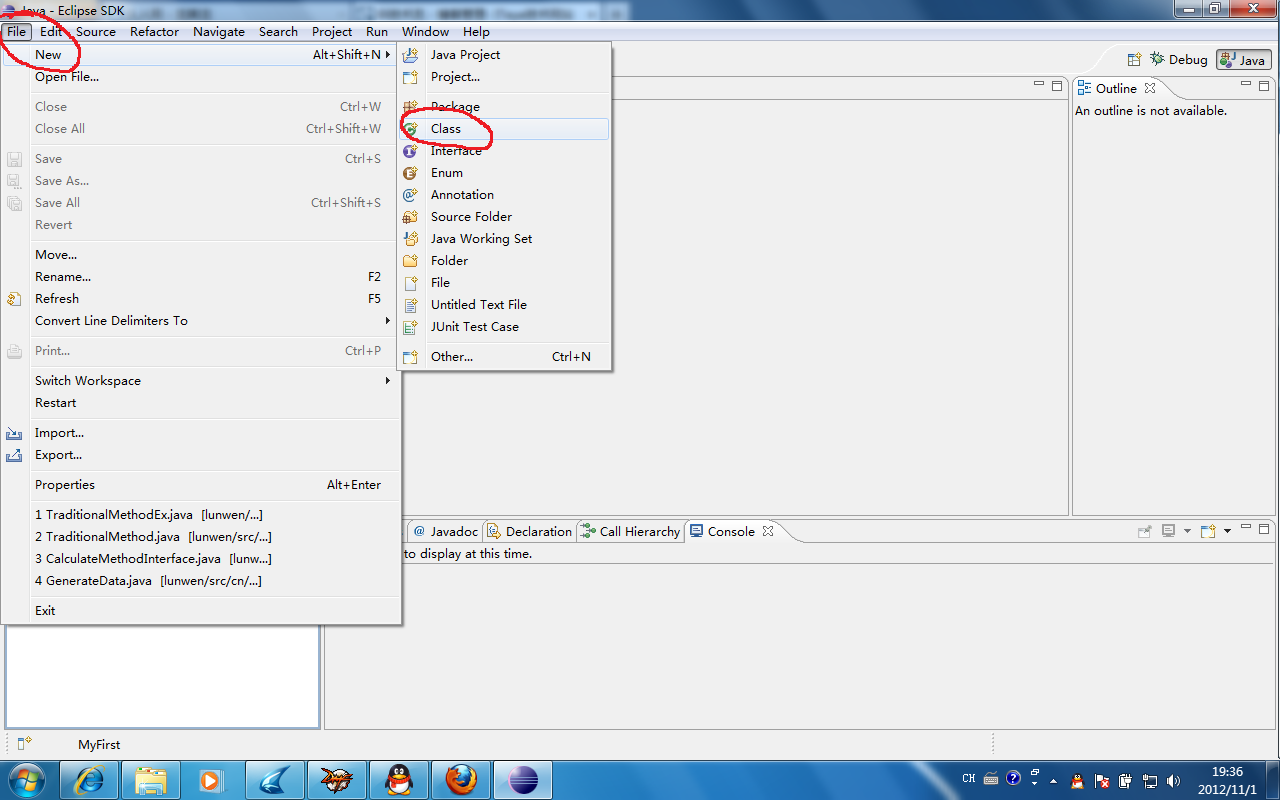1280x800 pixels.
Task: Click the Interface icon in New submenu
Action: point(410,151)
